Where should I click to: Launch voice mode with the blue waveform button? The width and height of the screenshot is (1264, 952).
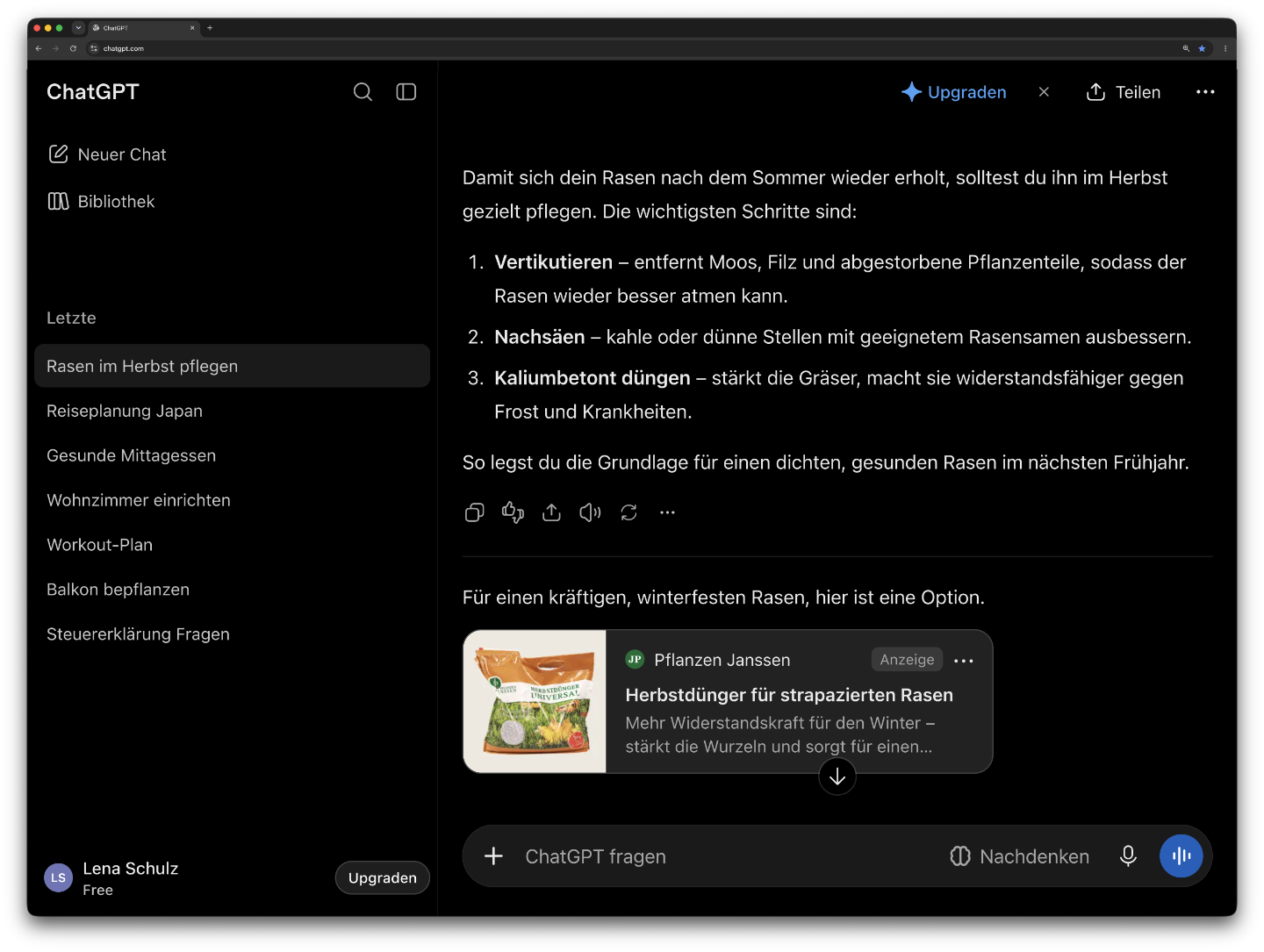[1181, 856]
